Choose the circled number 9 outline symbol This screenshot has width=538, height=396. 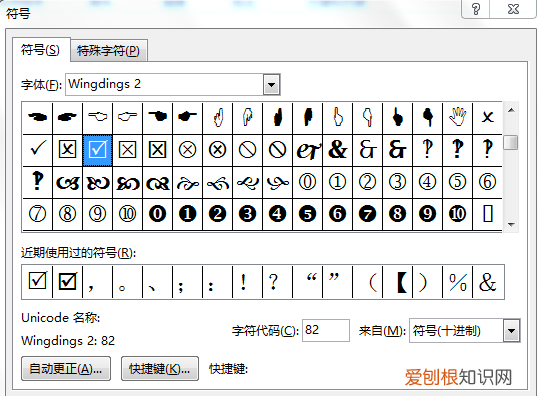[97, 214]
